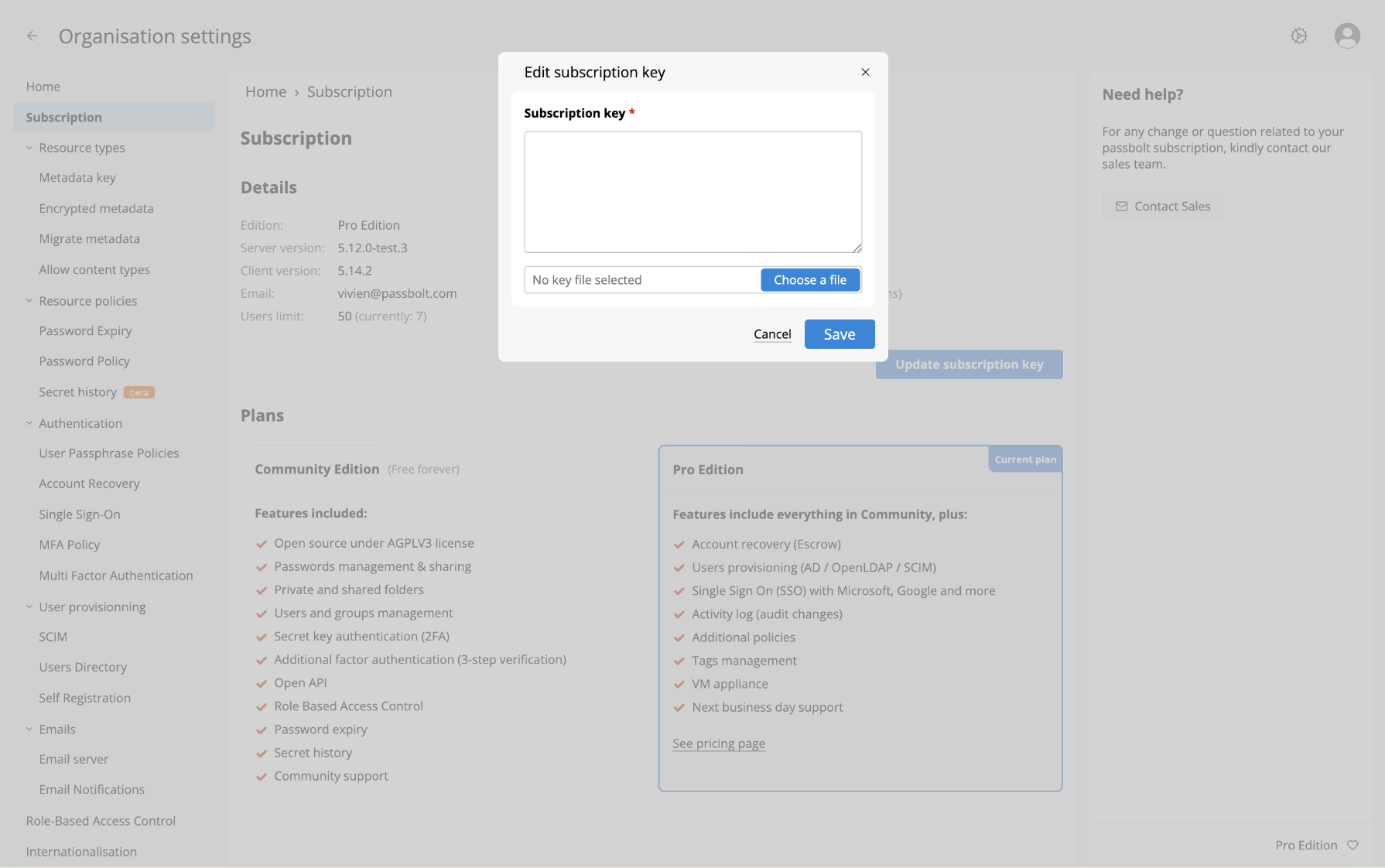1385x868 pixels.
Task: Select Subscription in the sidebar
Action: pyautogui.click(x=114, y=117)
